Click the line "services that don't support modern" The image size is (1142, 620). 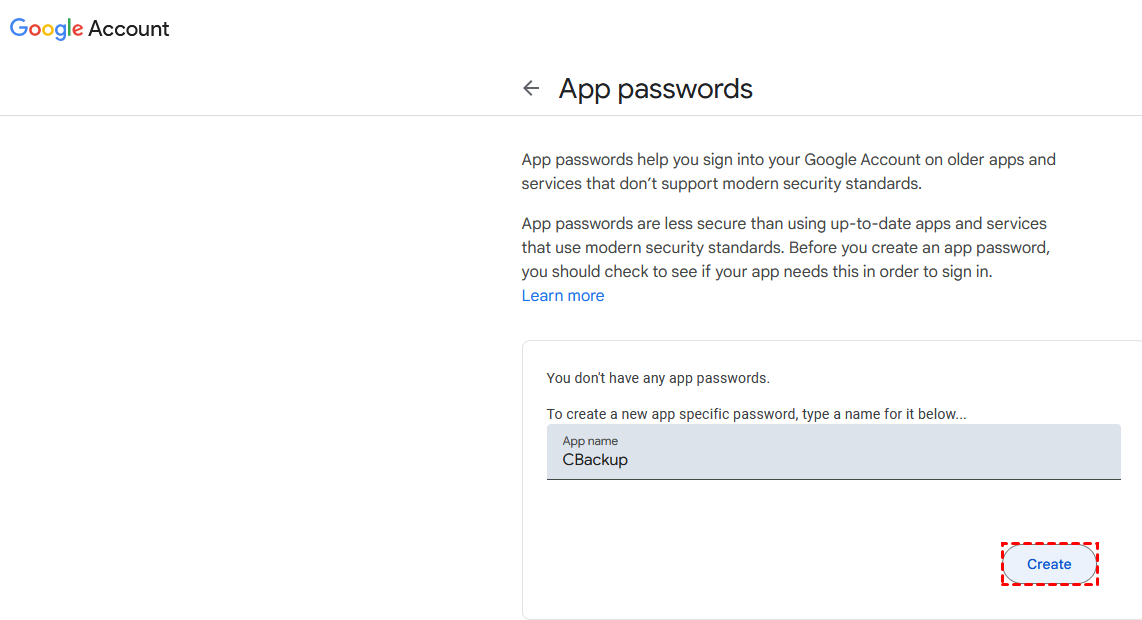click(x=720, y=183)
